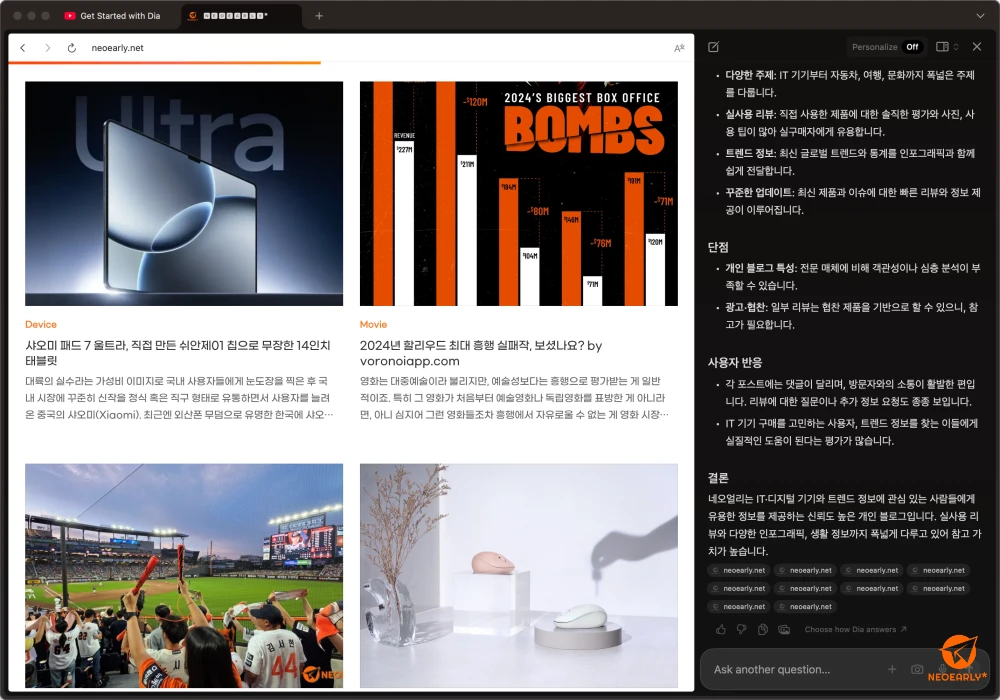The image size is (1000, 700).
Task: Open the 샤오미 패드 7 울트라 article title
Action: click(178, 353)
